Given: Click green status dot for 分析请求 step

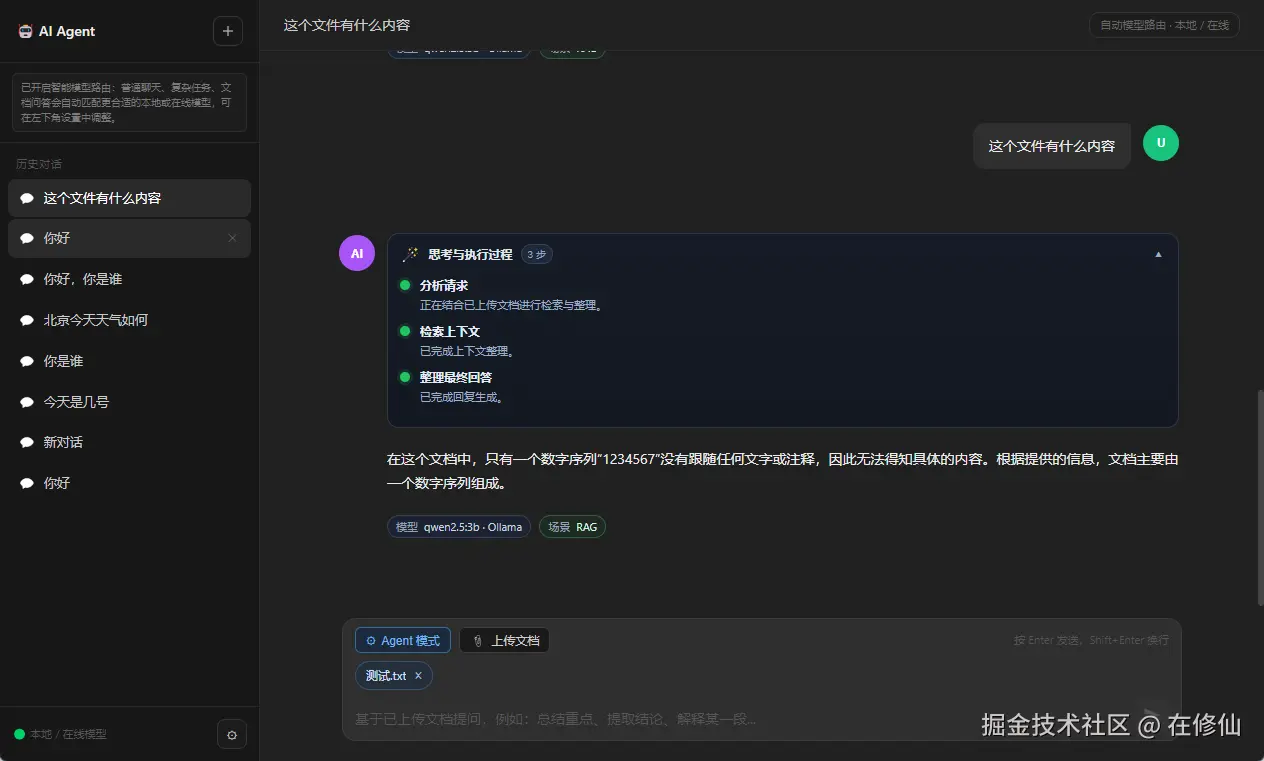Looking at the screenshot, I should pos(405,285).
